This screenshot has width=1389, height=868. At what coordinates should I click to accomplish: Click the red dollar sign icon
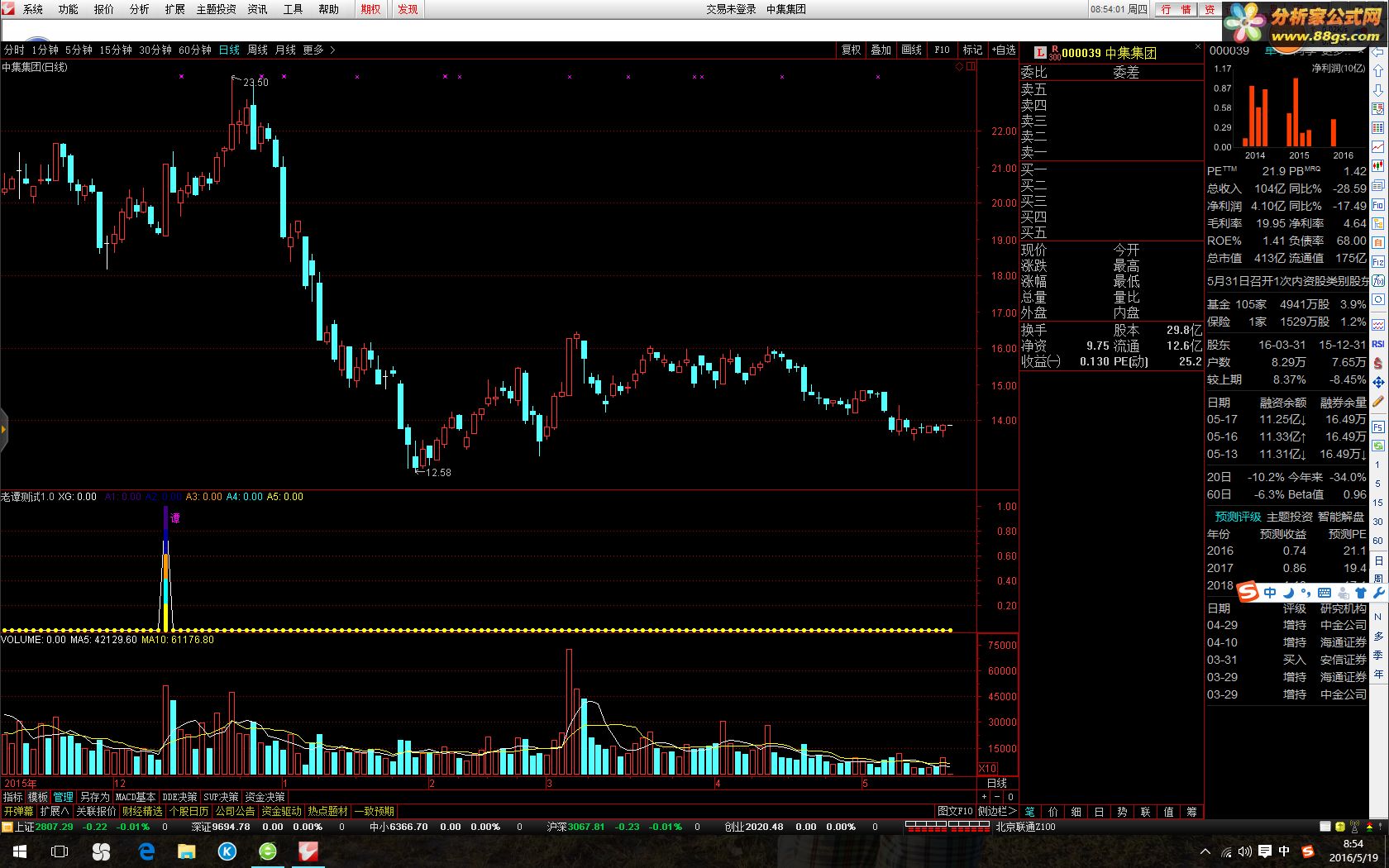(1378, 363)
